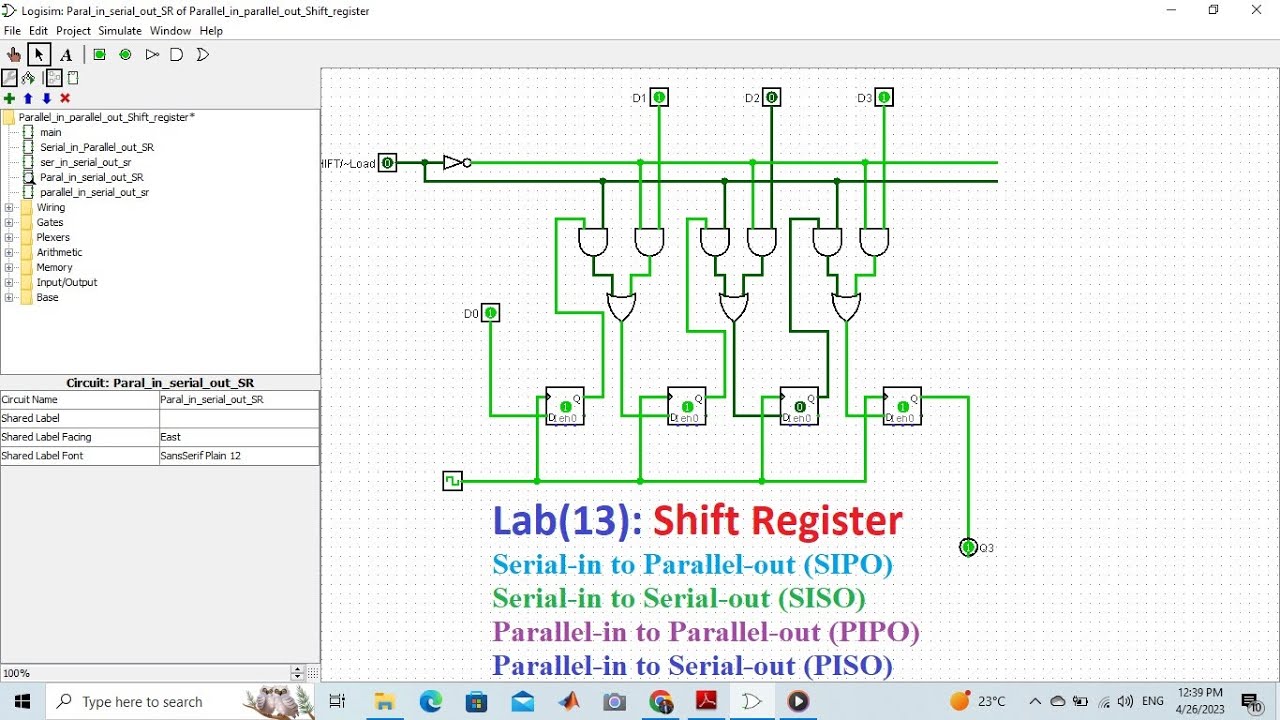Expand the Memory library folder
The height and width of the screenshot is (720, 1280).
coord(10,268)
